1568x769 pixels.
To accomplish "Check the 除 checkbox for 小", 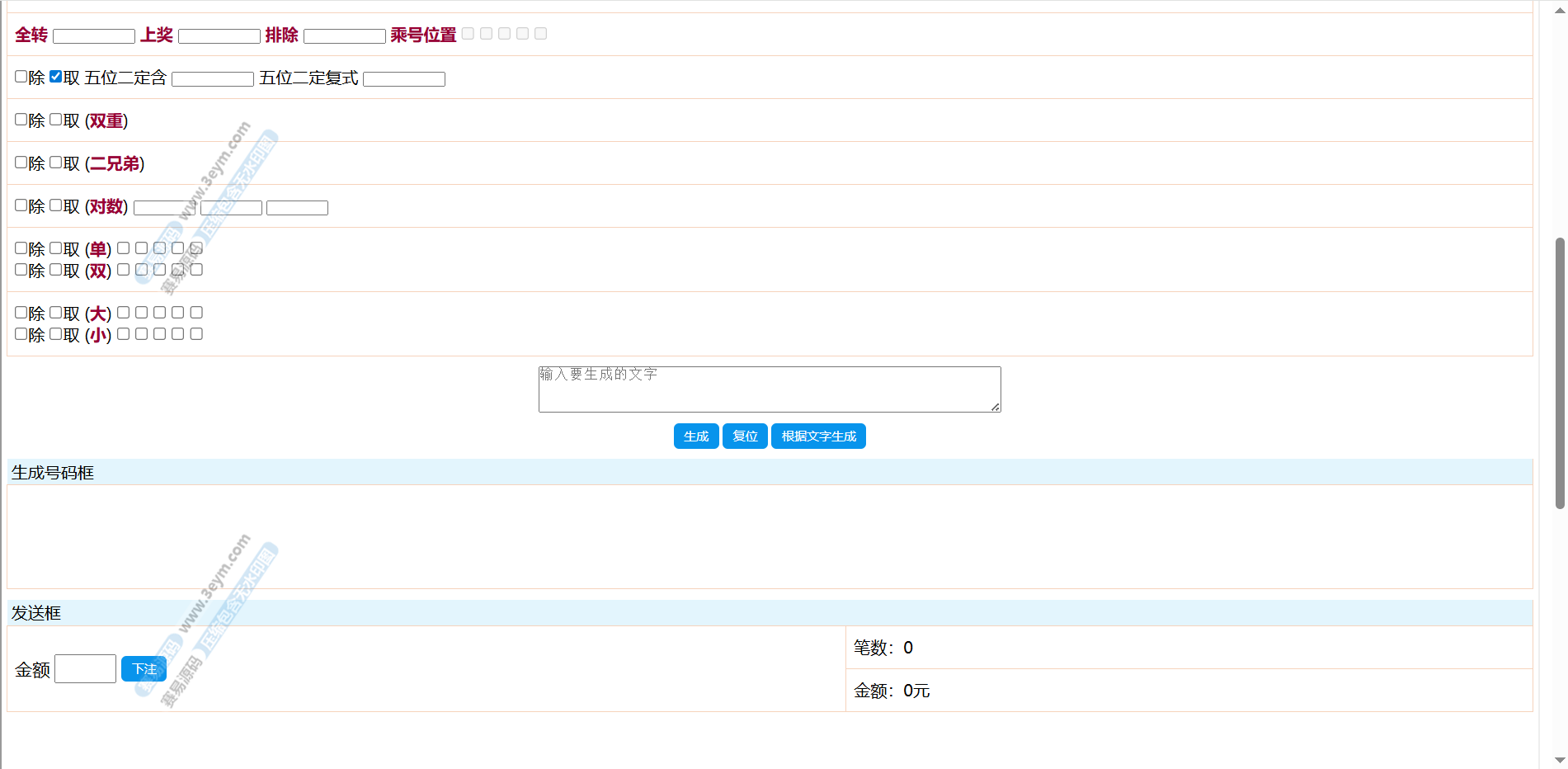I will [x=21, y=334].
